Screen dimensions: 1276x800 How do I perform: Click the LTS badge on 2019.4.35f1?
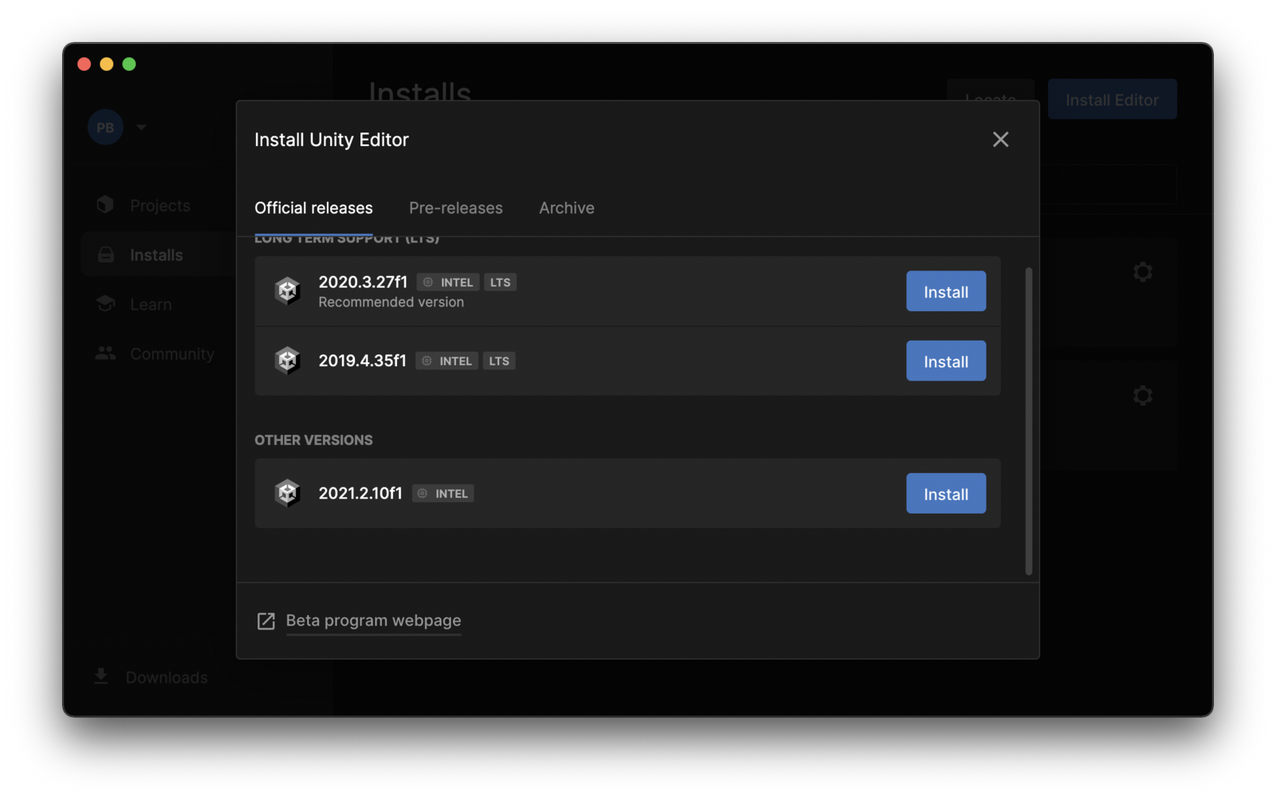[499, 361]
